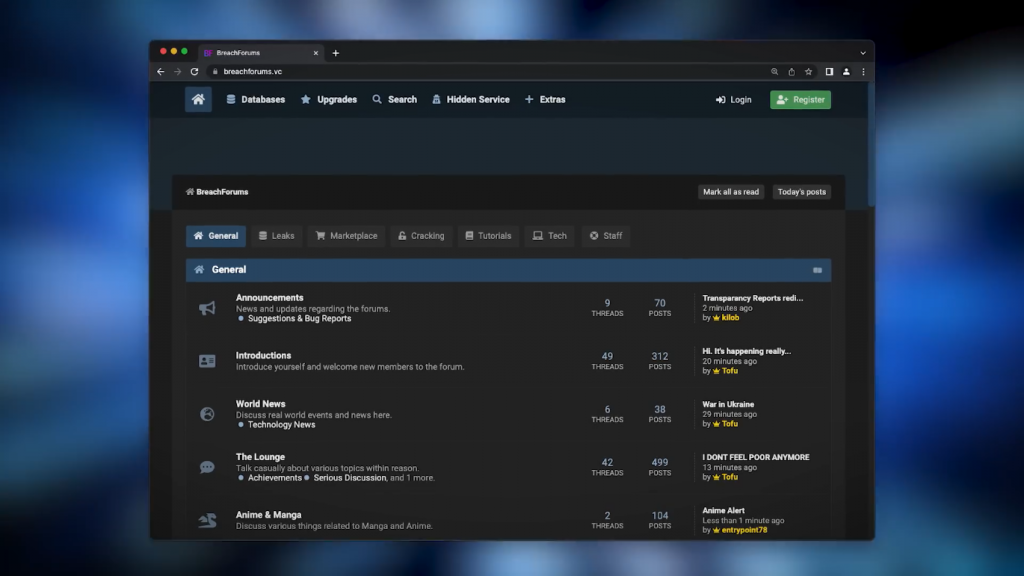Open The Lounge forum
The height and width of the screenshot is (576, 1024).
[260, 456]
